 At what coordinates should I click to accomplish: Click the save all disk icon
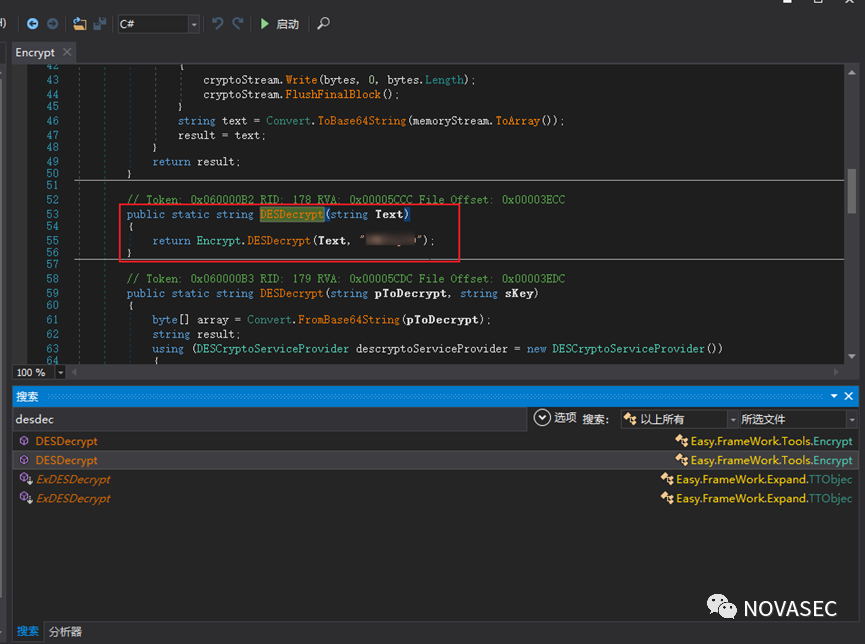(x=99, y=23)
